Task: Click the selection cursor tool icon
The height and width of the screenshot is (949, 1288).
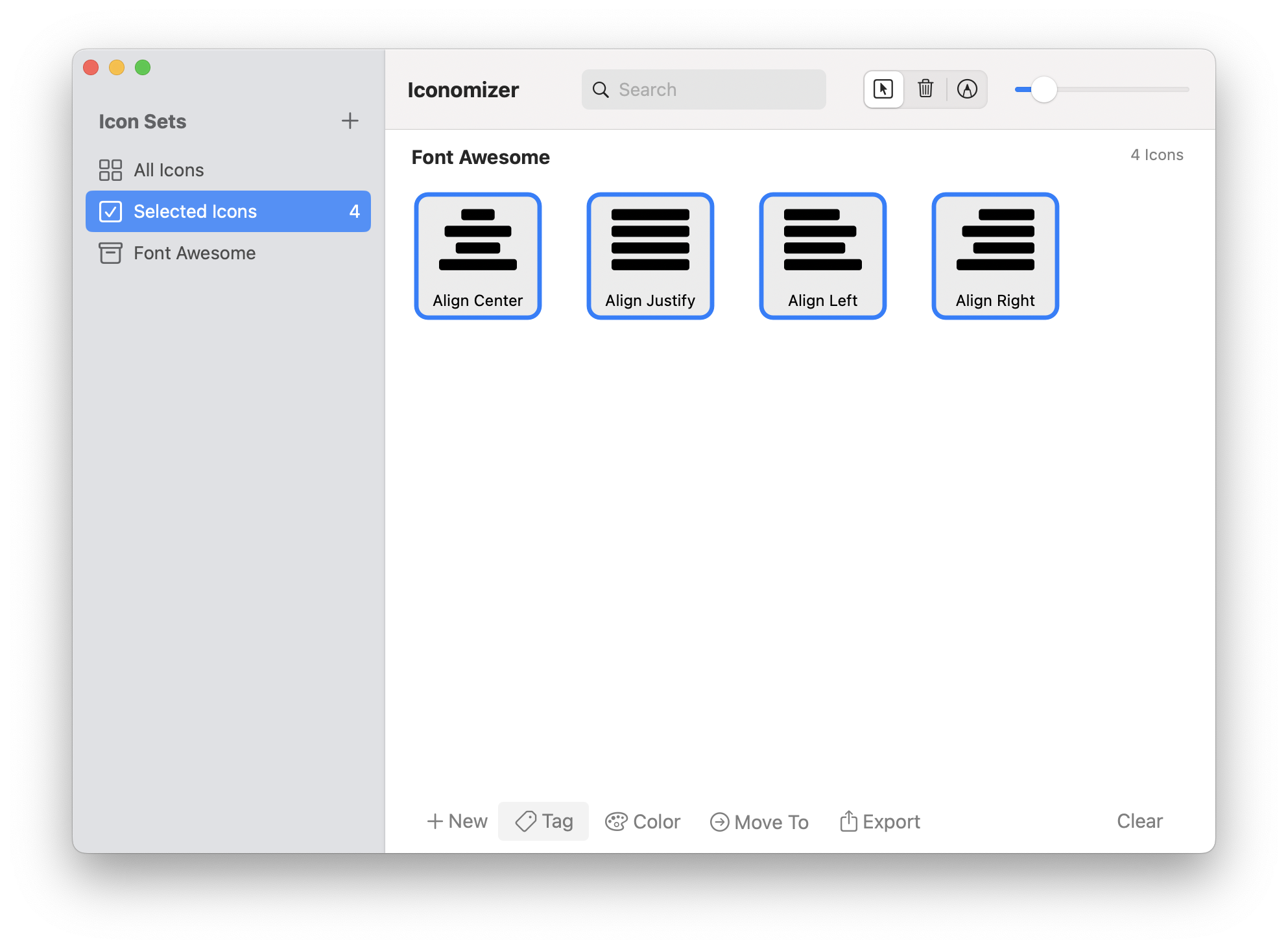Action: click(883, 89)
